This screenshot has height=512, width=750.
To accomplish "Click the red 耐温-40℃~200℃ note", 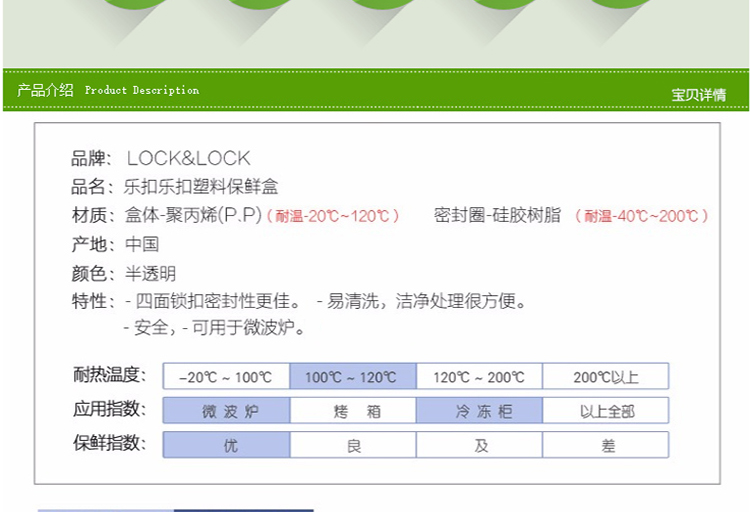I will 642,216.
